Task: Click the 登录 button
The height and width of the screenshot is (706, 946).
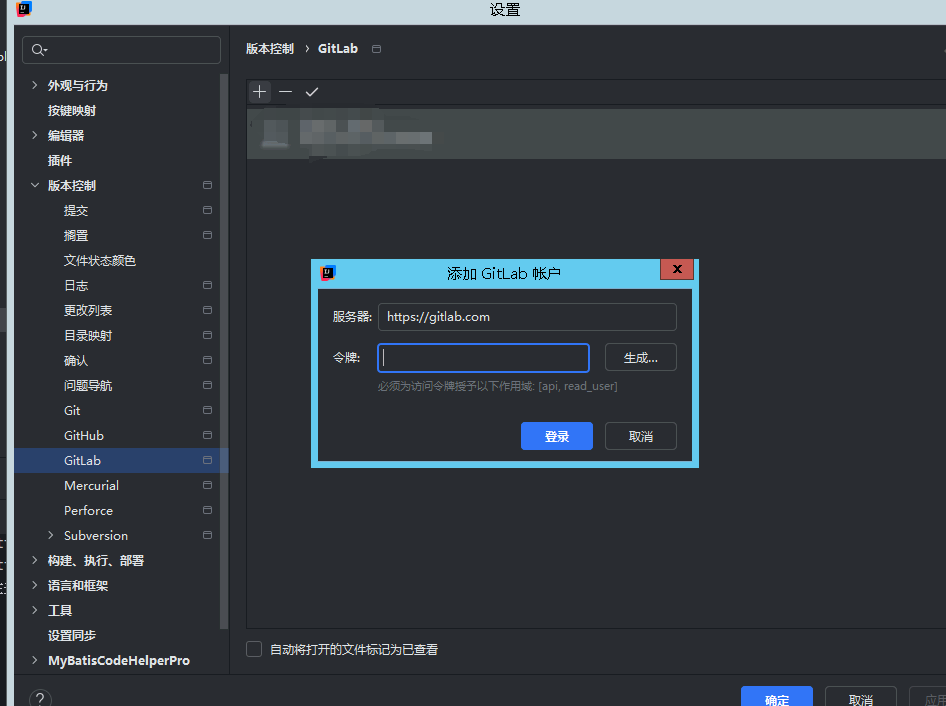Action: 556,436
